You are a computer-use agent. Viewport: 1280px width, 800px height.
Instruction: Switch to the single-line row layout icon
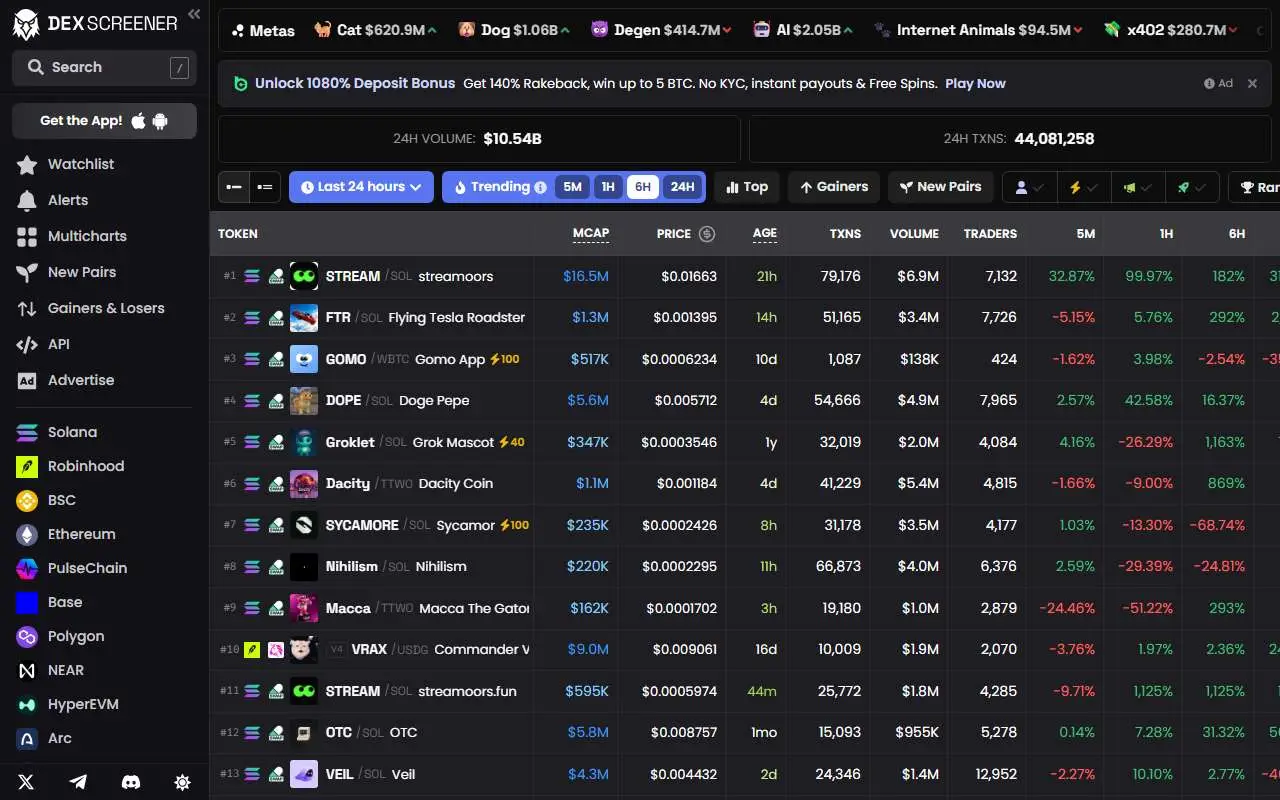click(x=233, y=187)
